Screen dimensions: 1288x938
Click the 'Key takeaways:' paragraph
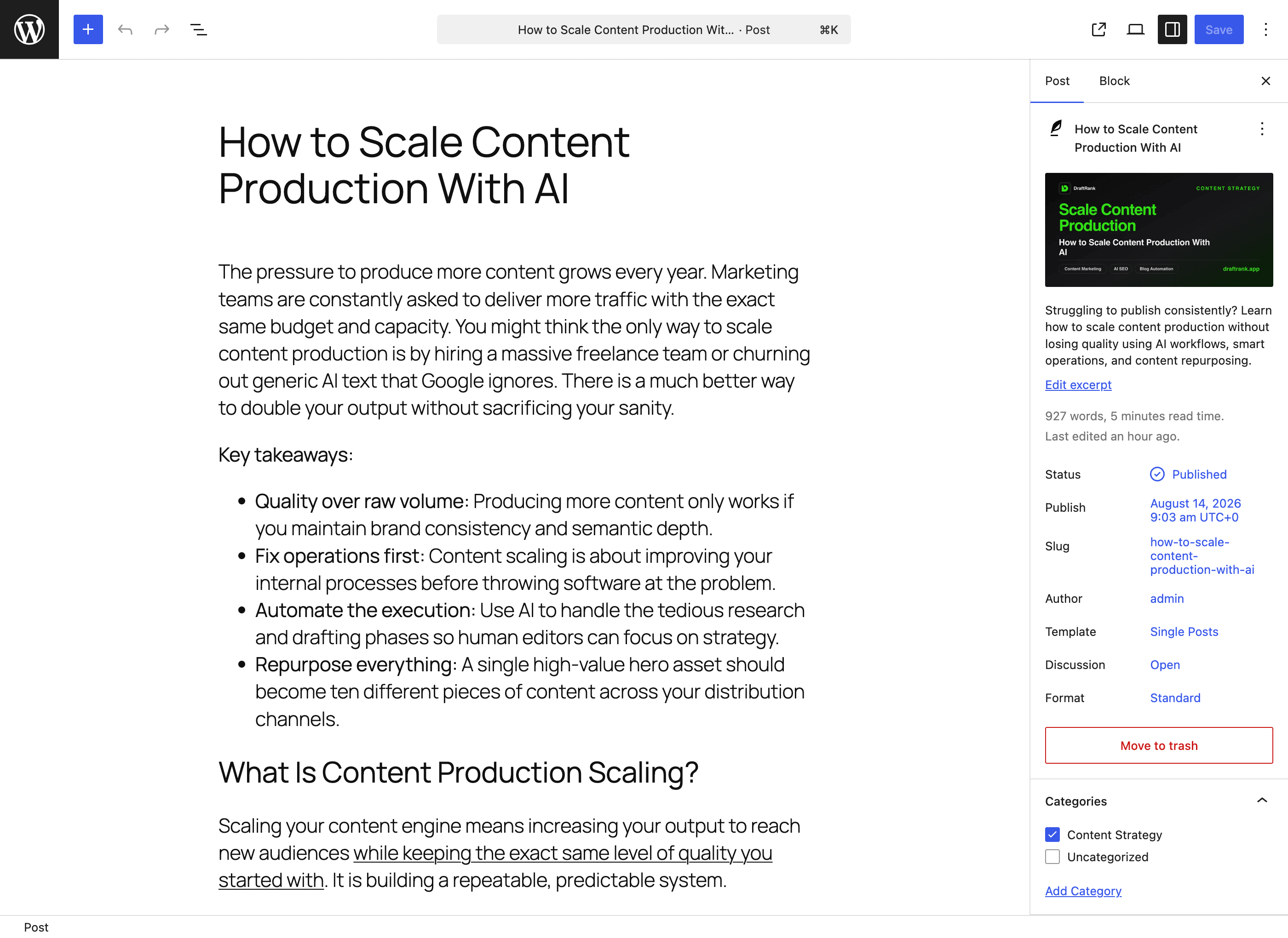pos(286,455)
